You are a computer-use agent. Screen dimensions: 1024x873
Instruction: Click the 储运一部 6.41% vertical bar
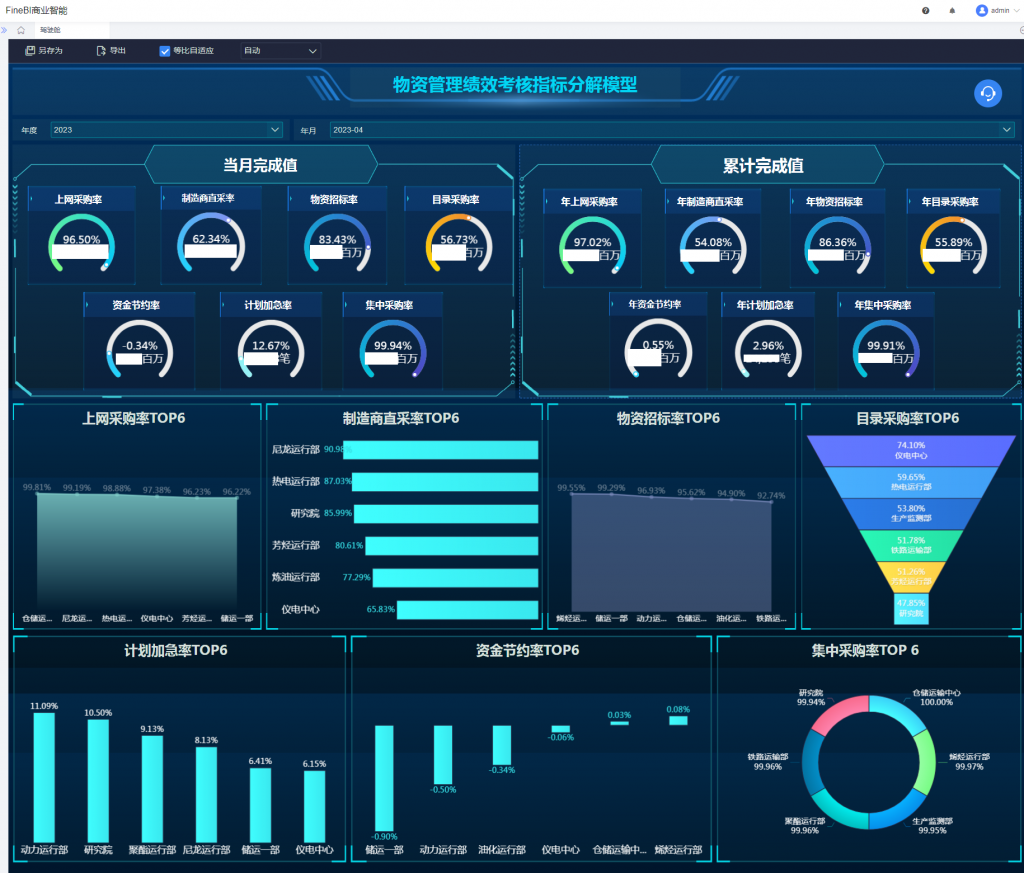click(260, 805)
